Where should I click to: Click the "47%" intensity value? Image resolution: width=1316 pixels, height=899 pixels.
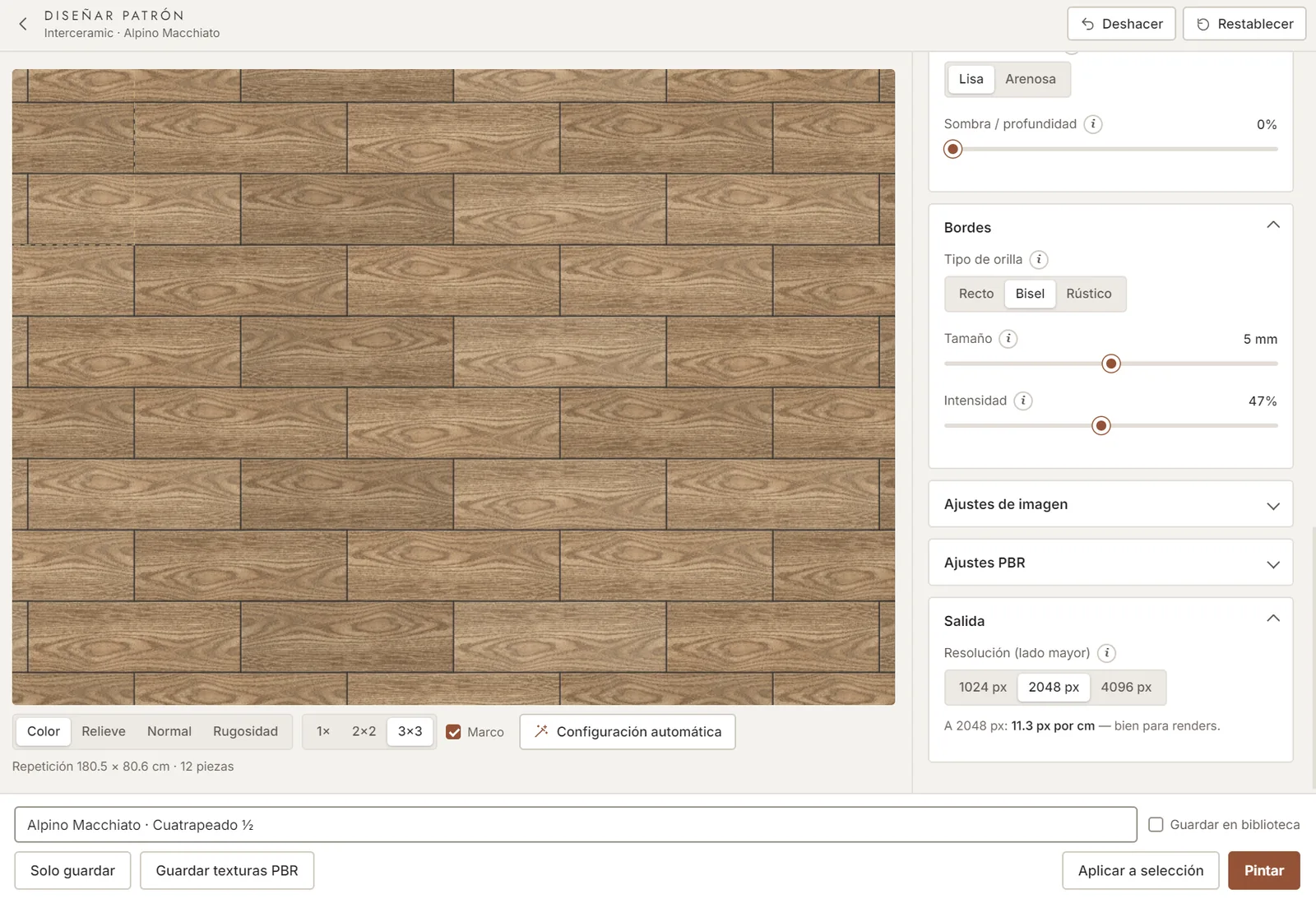click(x=1263, y=401)
